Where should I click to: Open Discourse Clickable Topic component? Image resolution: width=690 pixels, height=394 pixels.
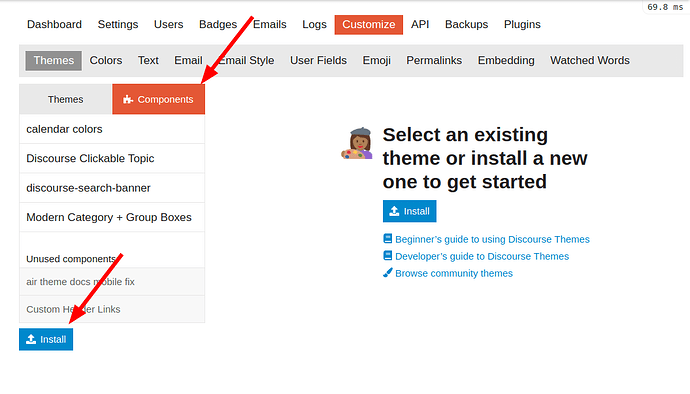point(112,158)
